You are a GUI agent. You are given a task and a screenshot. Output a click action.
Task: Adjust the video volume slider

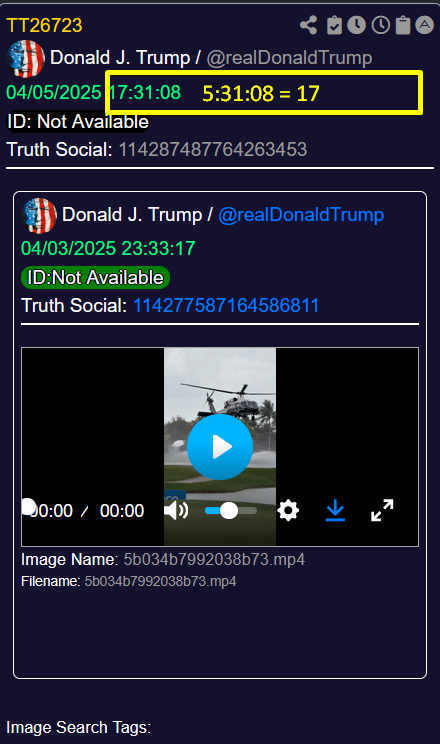tap(231, 511)
